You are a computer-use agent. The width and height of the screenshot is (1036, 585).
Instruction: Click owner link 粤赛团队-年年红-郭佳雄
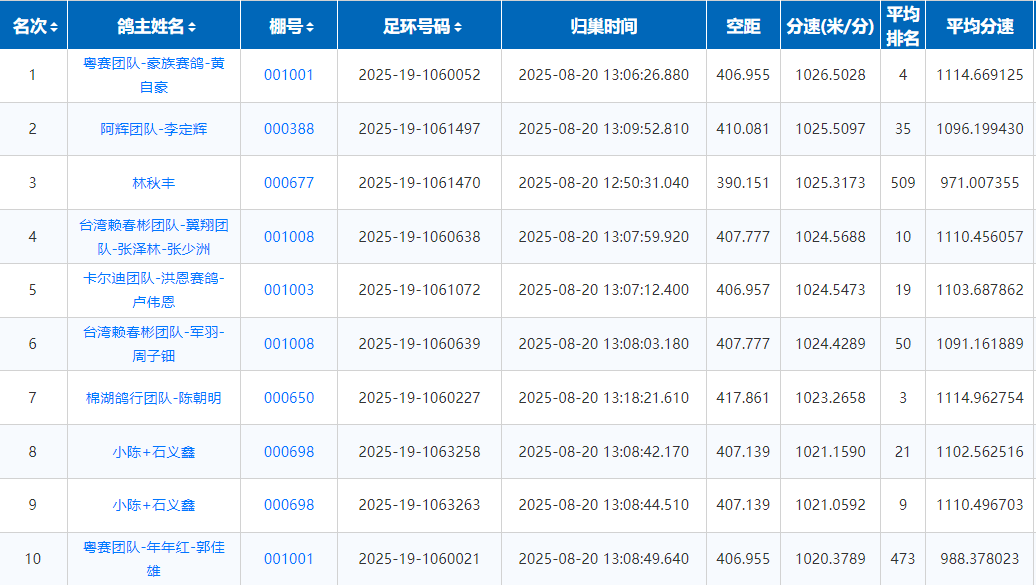[154, 558]
